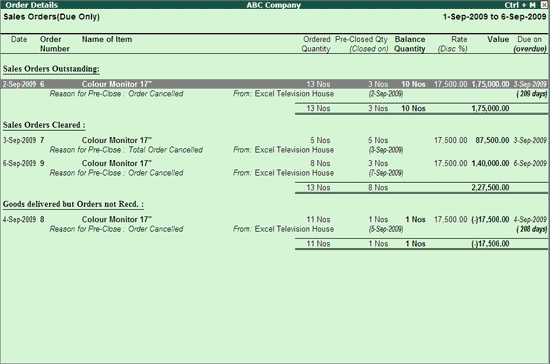Click the Due on column header
550x364 pixels.
point(530,44)
